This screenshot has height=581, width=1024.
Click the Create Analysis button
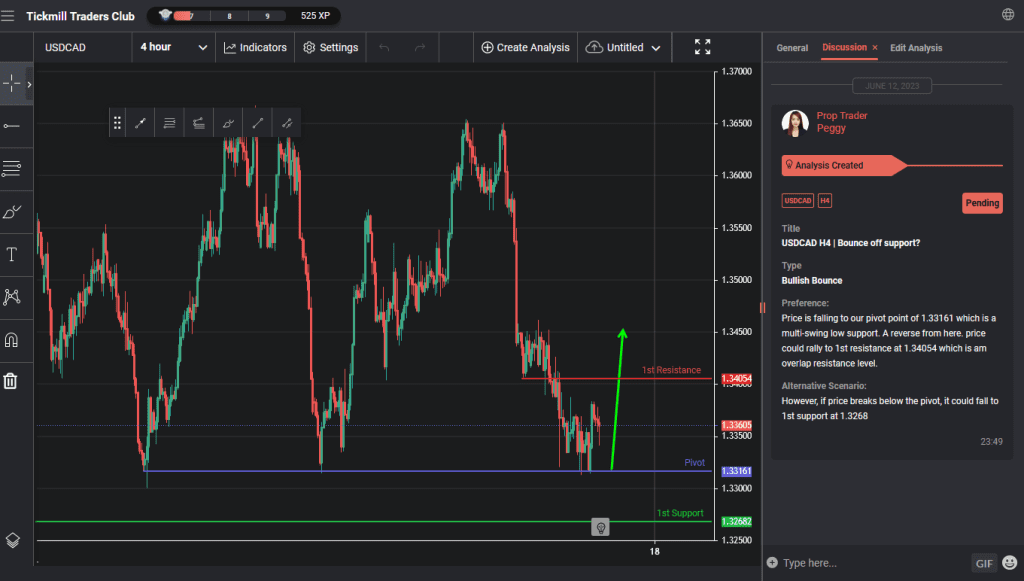point(524,46)
